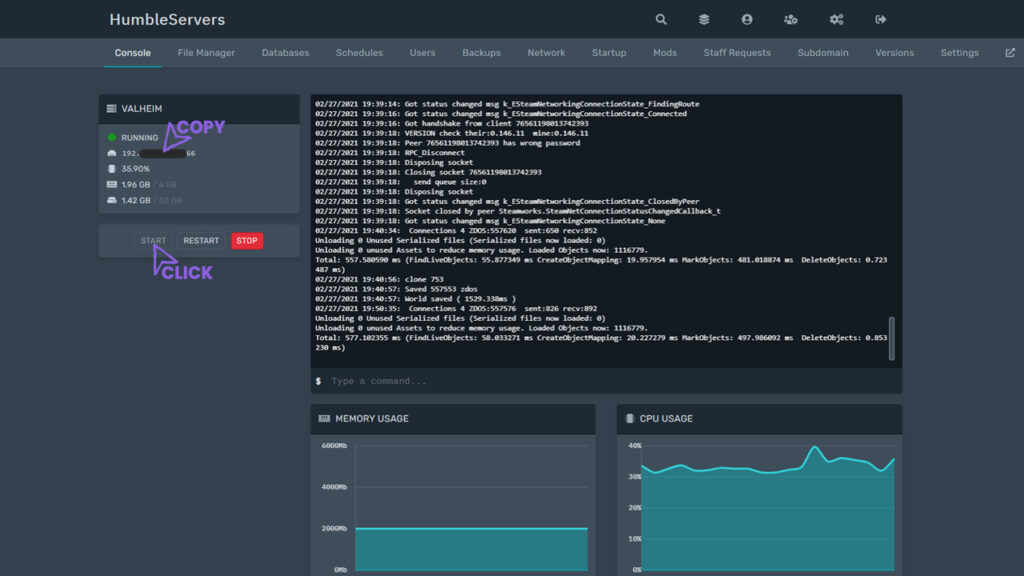Click the dollar prompt symbol
The image size is (1024, 576).
pos(318,381)
